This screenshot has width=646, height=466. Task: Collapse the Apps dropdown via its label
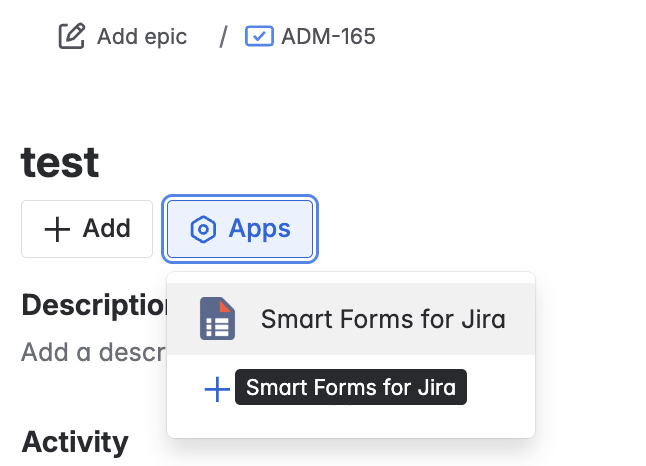pyautogui.click(x=259, y=229)
